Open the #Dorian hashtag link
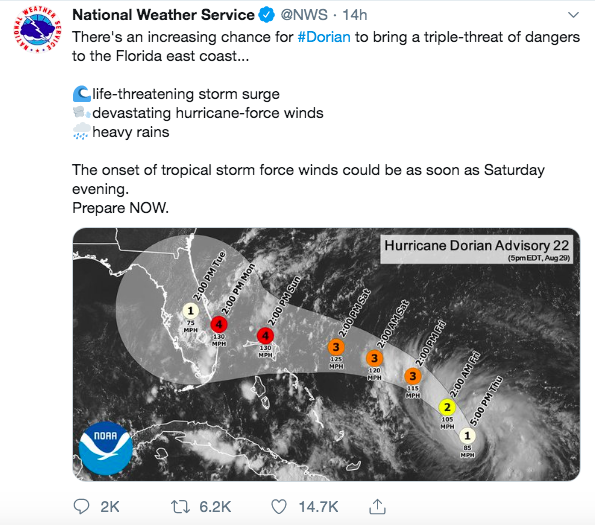Image resolution: width=595 pixels, height=525 pixels. 324,37
